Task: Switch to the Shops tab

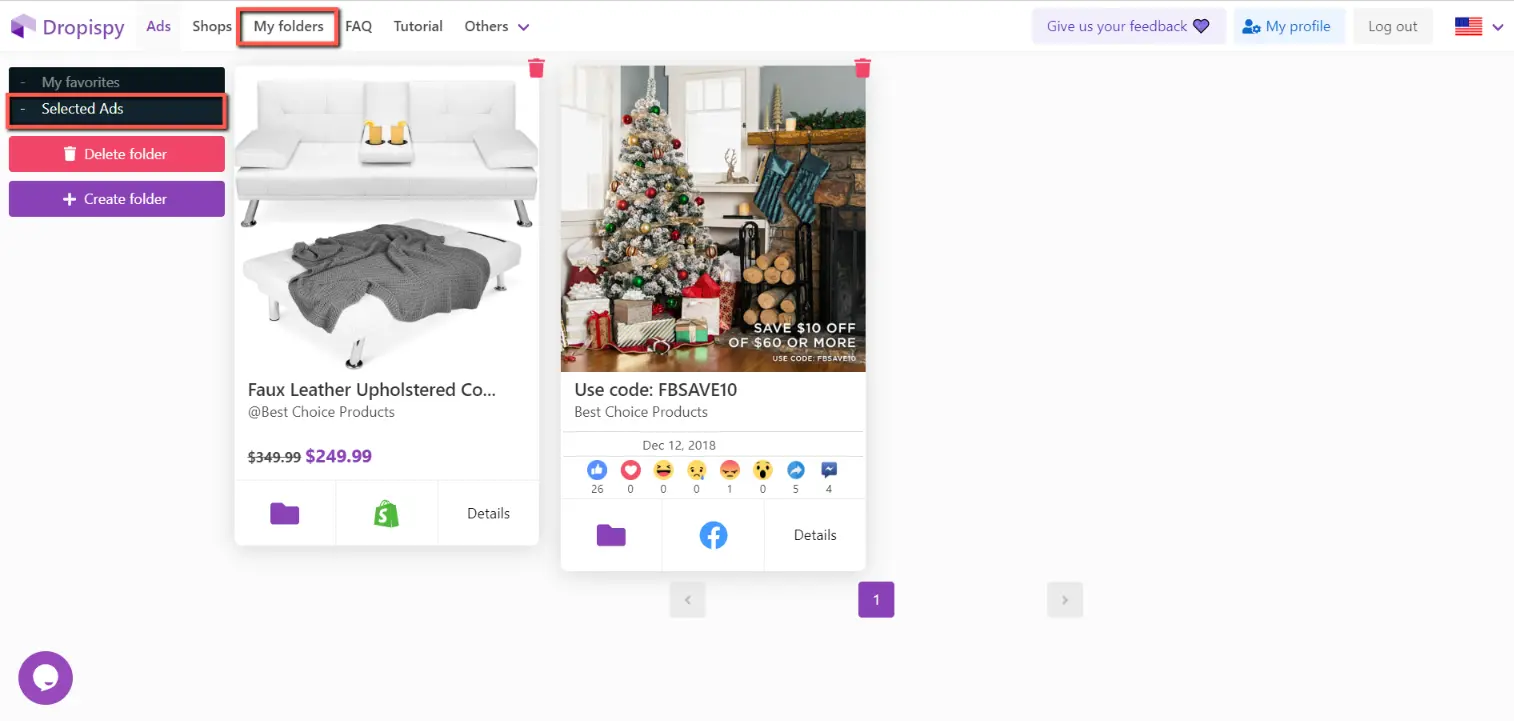Action: click(x=211, y=26)
